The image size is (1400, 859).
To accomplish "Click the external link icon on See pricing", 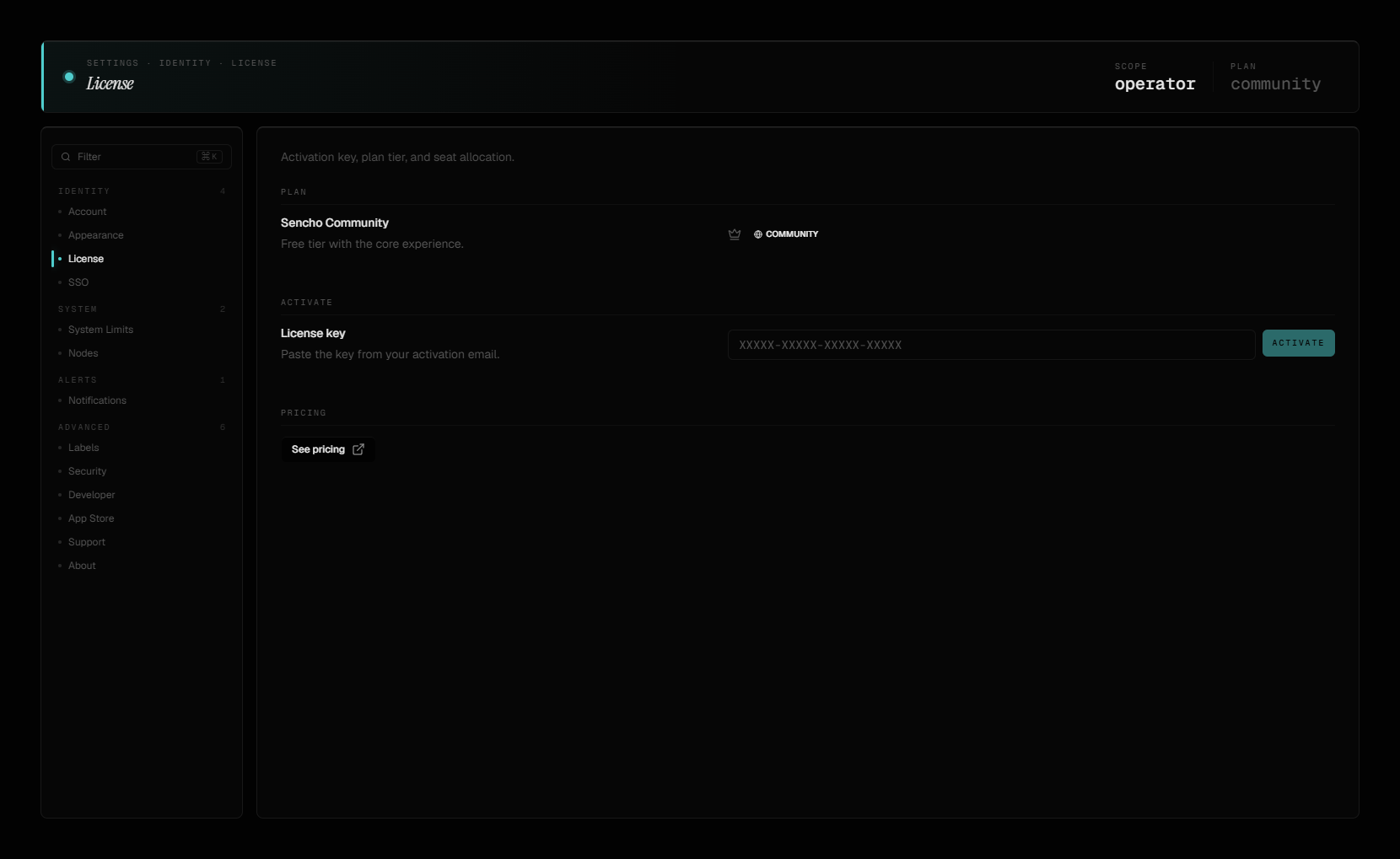I will pos(358,449).
